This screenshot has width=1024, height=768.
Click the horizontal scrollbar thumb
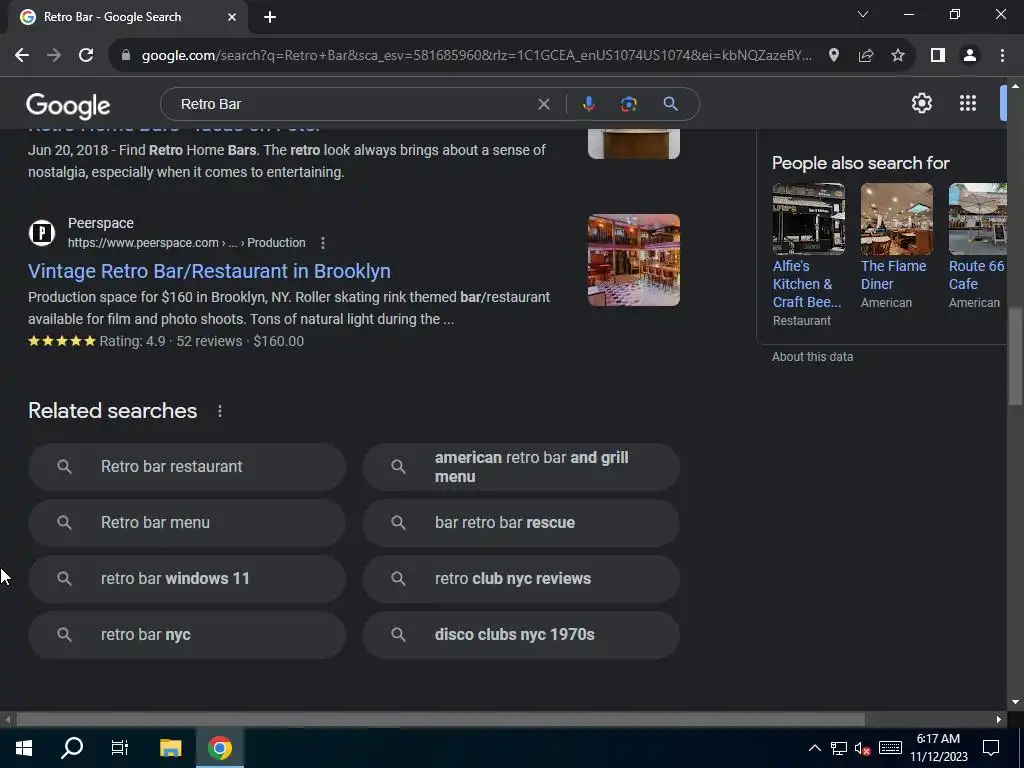coord(440,720)
